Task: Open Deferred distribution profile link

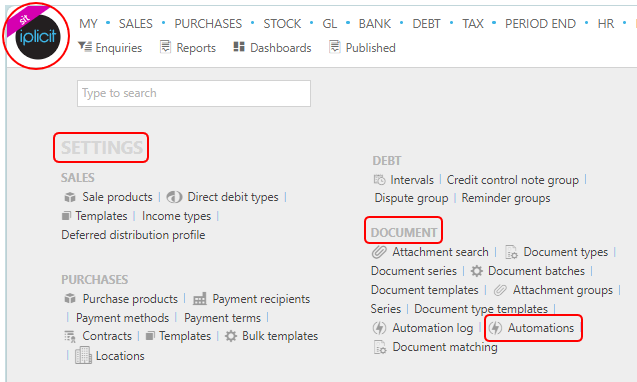Action: tap(133, 235)
